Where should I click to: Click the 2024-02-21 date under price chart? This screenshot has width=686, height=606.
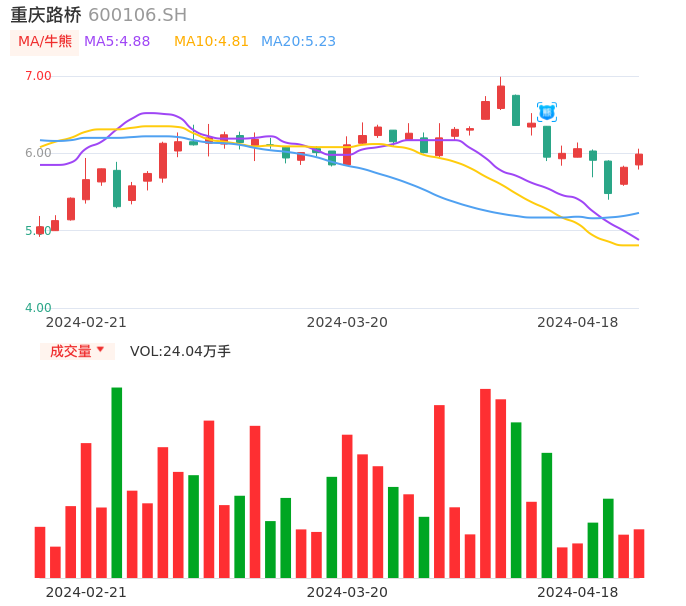[86, 322]
